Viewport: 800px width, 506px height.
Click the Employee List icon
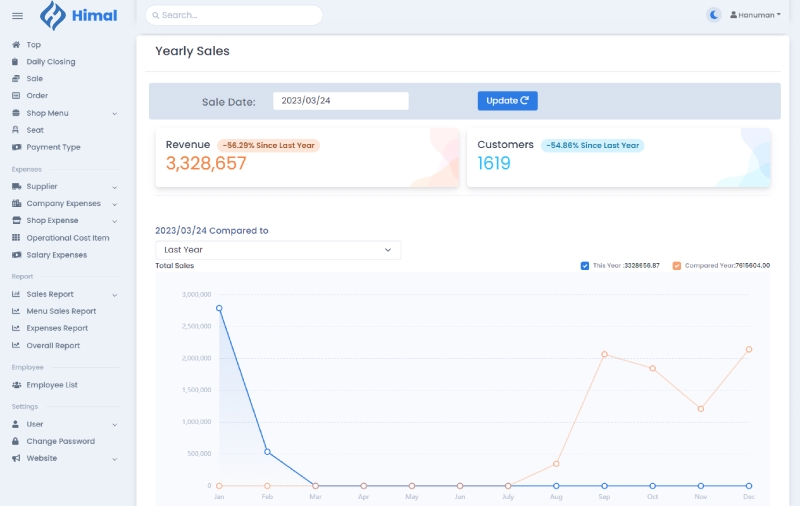coord(16,385)
